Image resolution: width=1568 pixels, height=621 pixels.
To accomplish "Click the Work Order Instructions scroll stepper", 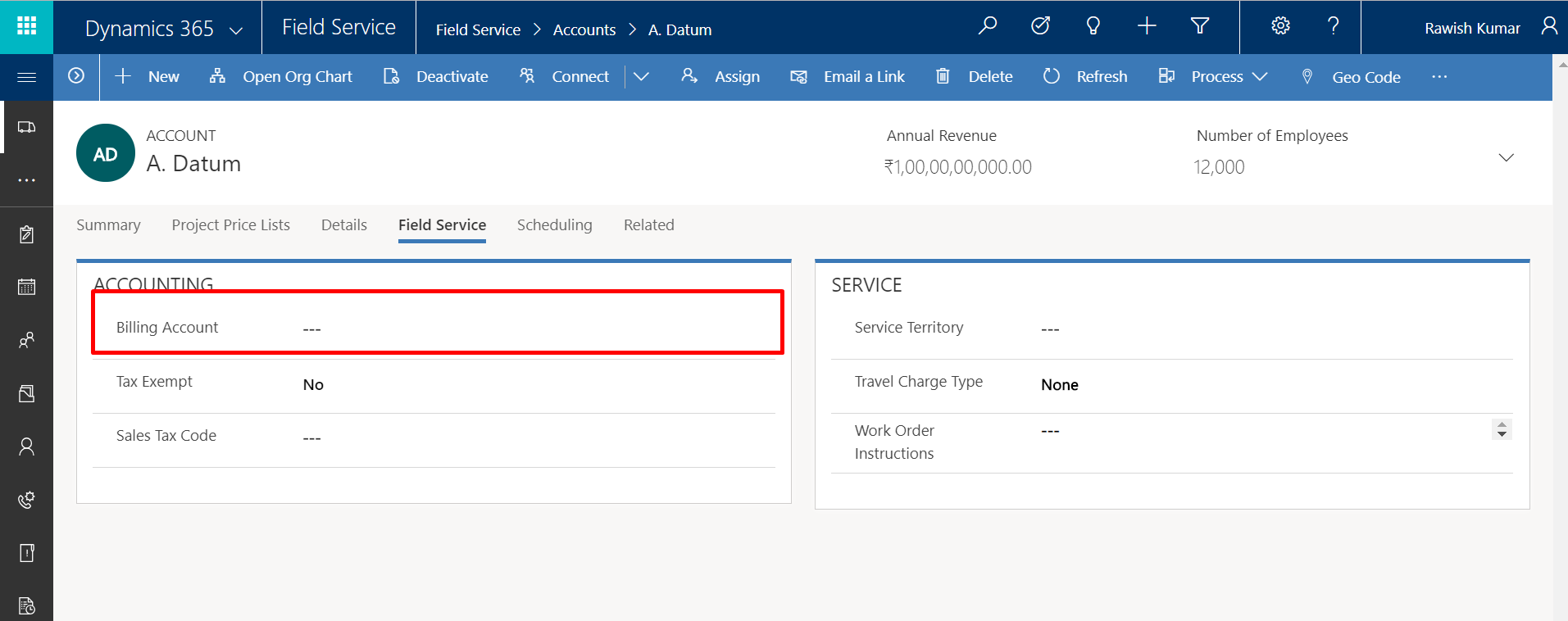I will [1502, 429].
